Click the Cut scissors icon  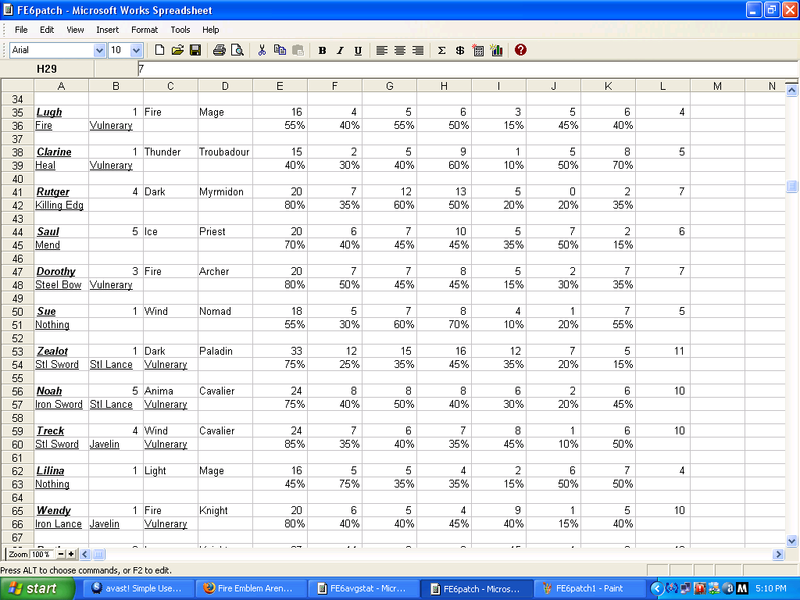click(x=262, y=50)
